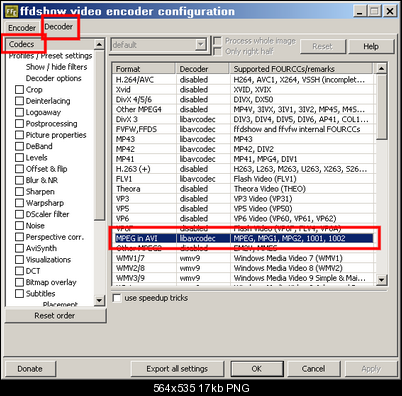Enable the Sharpen checkbox
The image size is (402, 396).
coord(20,192)
